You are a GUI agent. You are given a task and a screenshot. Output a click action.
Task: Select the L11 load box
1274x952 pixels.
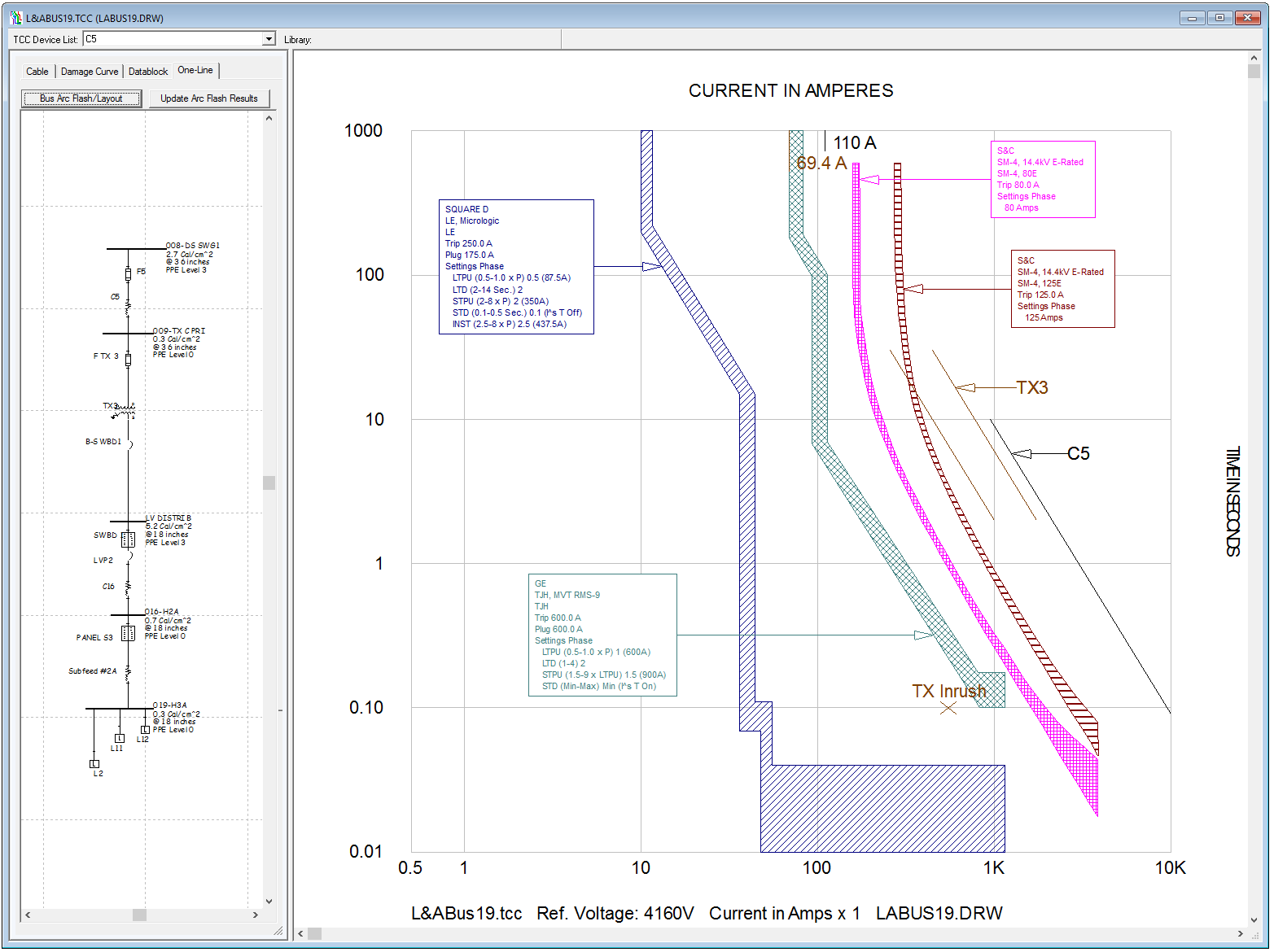(x=120, y=738)
